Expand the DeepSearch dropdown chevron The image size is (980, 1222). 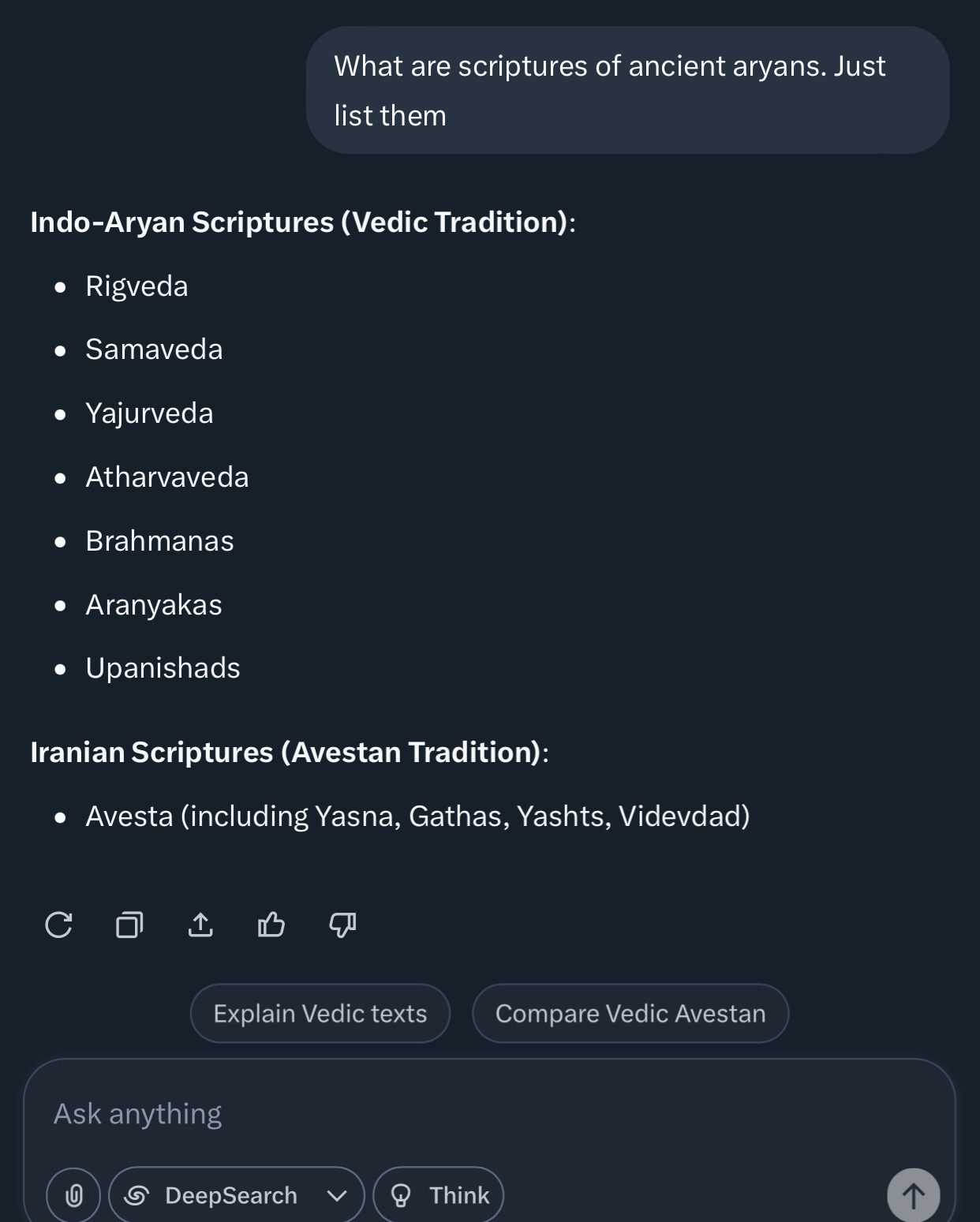(x=337, y=1196)
